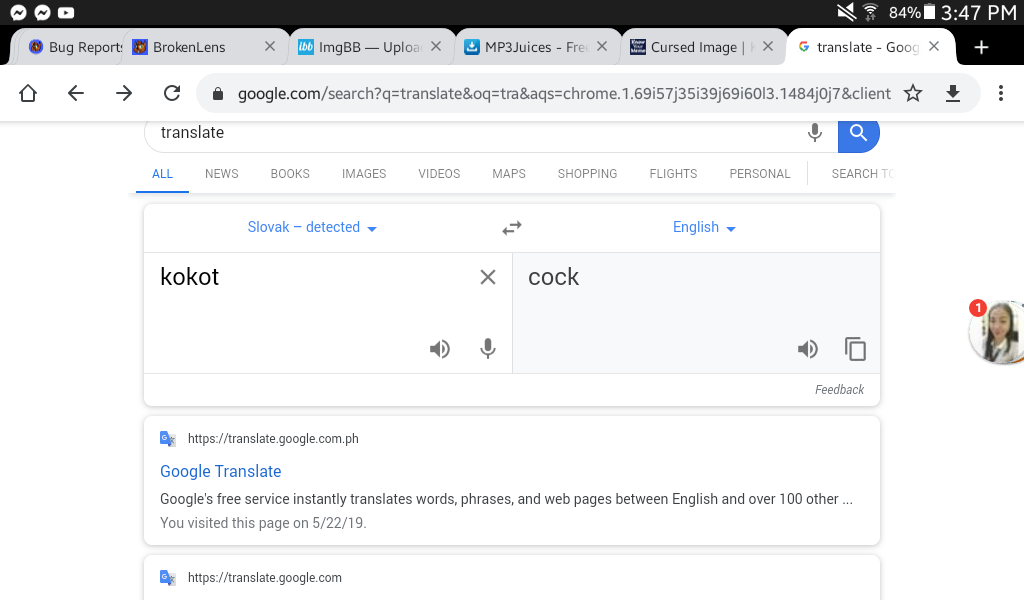Clear the source text kokot
1024x600 pixels.
coord(488,277)
